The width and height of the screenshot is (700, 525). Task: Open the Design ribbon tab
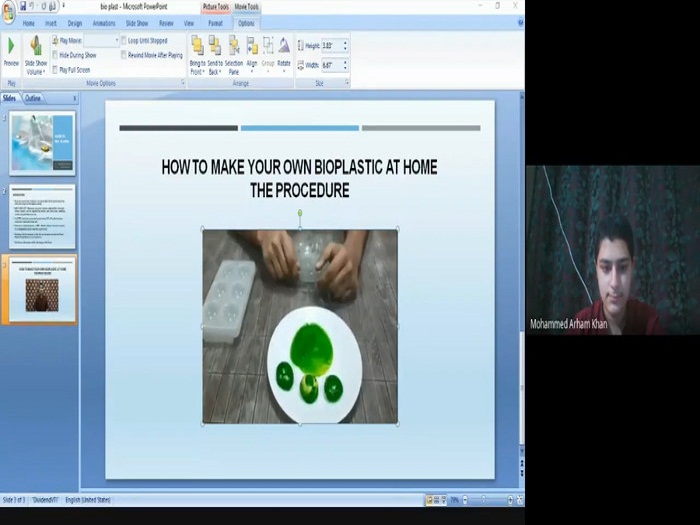coord(75,23)
